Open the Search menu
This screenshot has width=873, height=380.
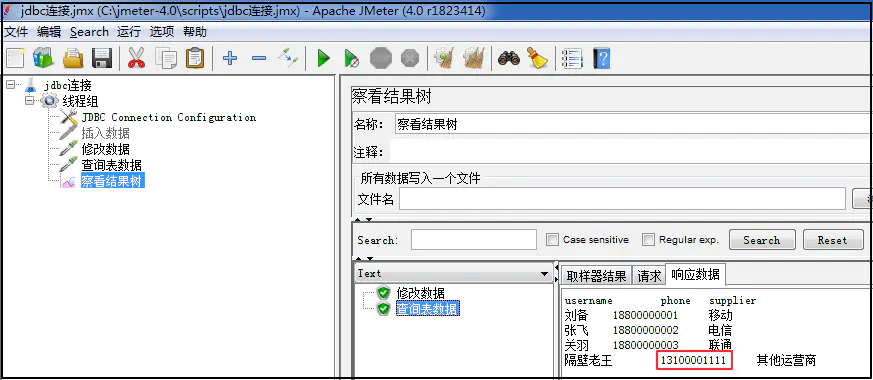[89, 32]
